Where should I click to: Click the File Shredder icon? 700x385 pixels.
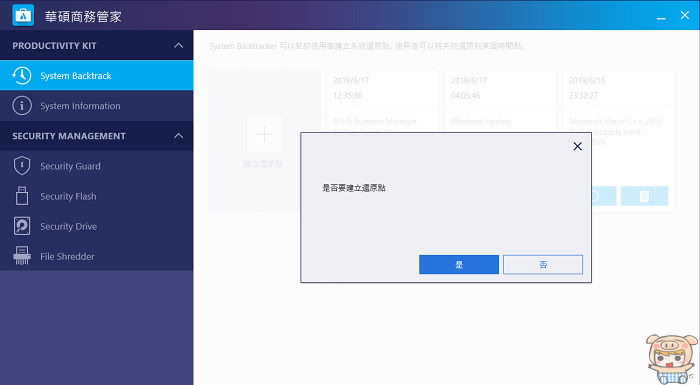pos(22,256)
